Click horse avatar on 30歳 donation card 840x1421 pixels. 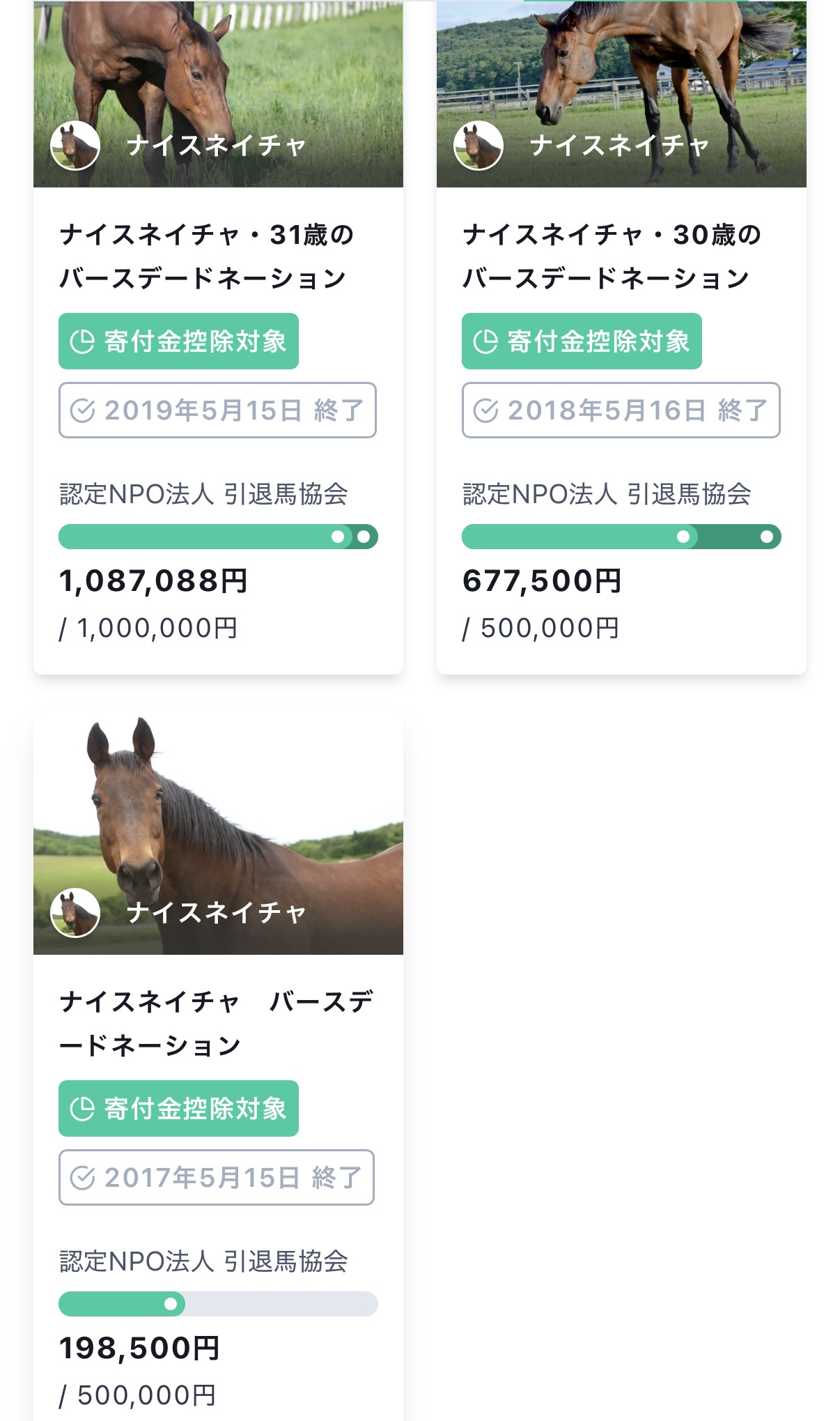[479, 146]
